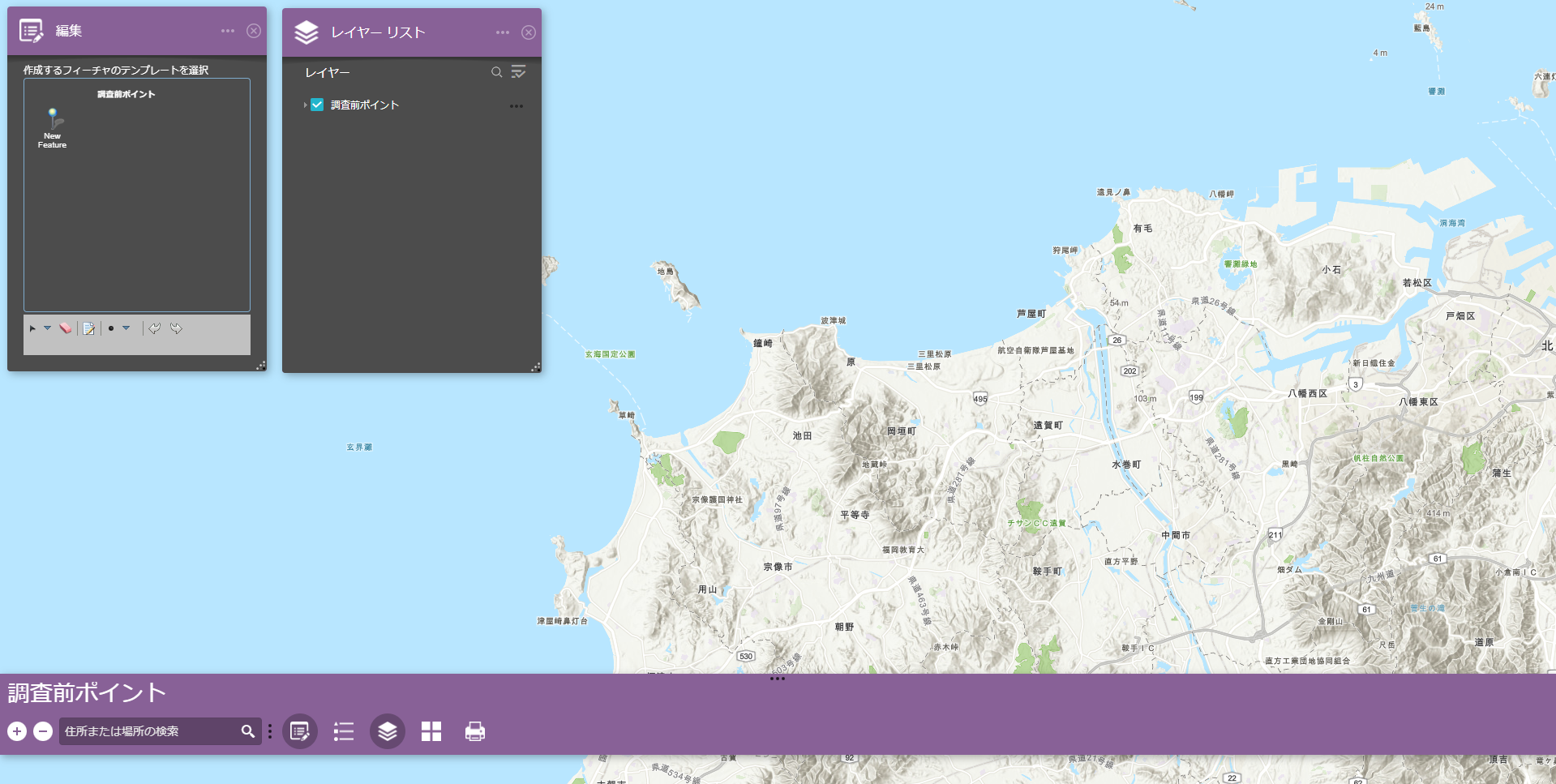Open the layer list filter options menu
This screenshot has height=784, width=1556.
pyautogui.click(x=518, y=72)
